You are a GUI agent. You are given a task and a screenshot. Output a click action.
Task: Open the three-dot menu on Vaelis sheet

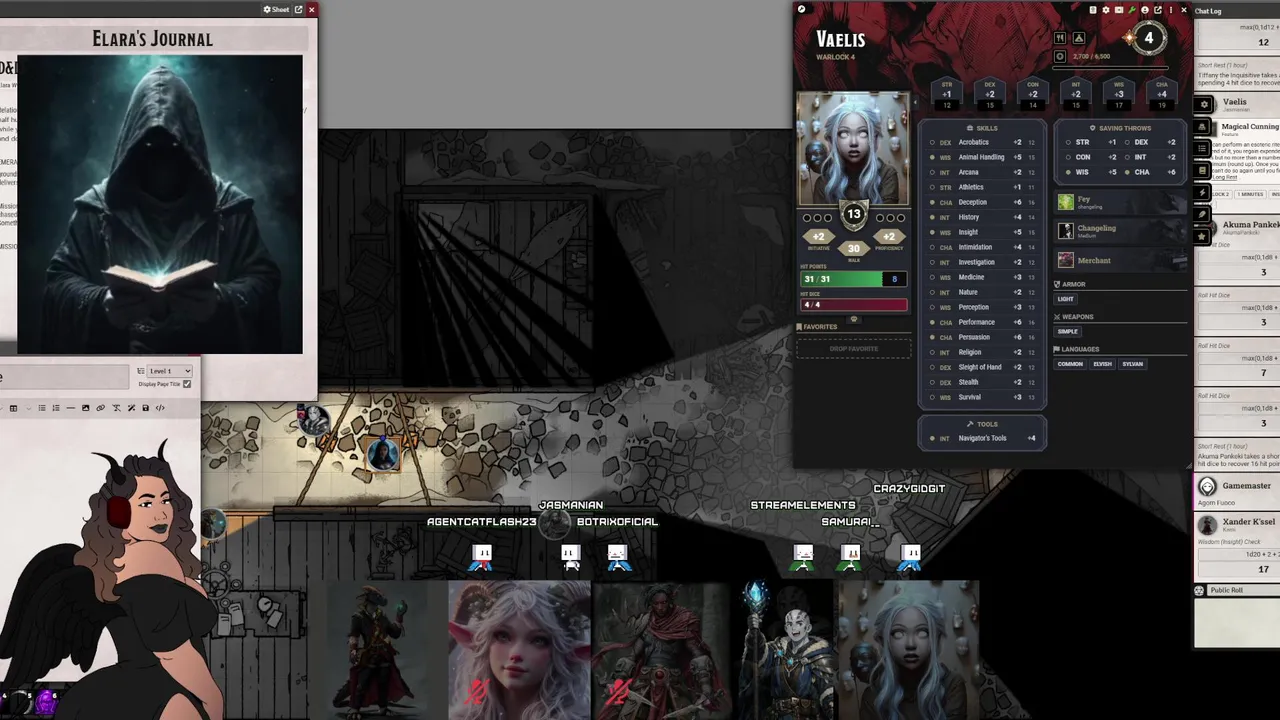pos(1171,10)
